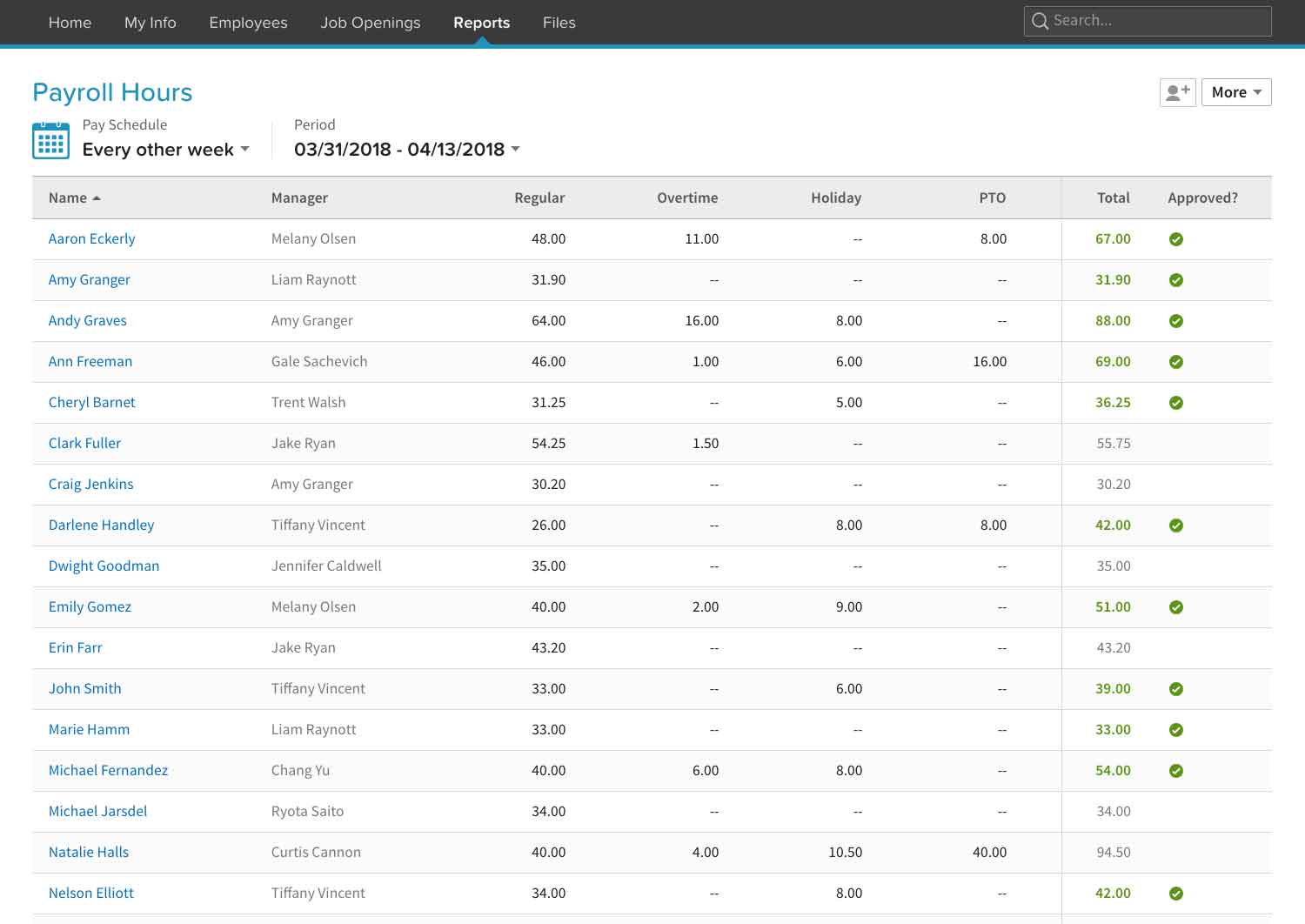The height and width of the screenshot is (924, 1305).
Task: Open Erin Farr's employee link
Action: point(76,647)
